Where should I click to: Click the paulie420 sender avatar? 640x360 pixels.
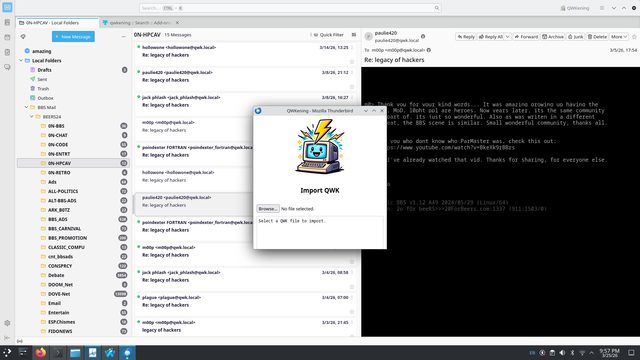point(369,37)
